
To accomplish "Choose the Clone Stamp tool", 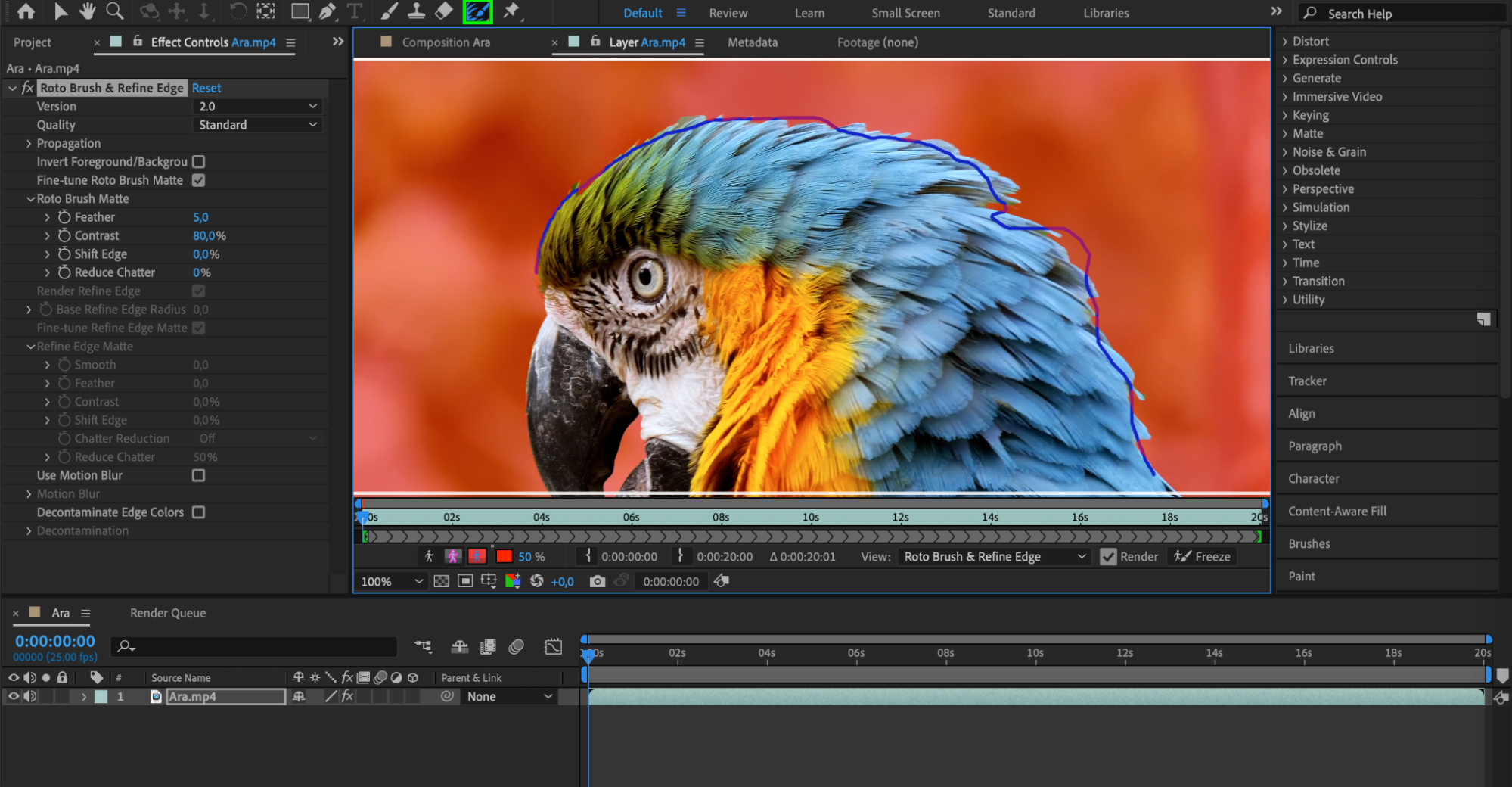I will click(416, 11).
